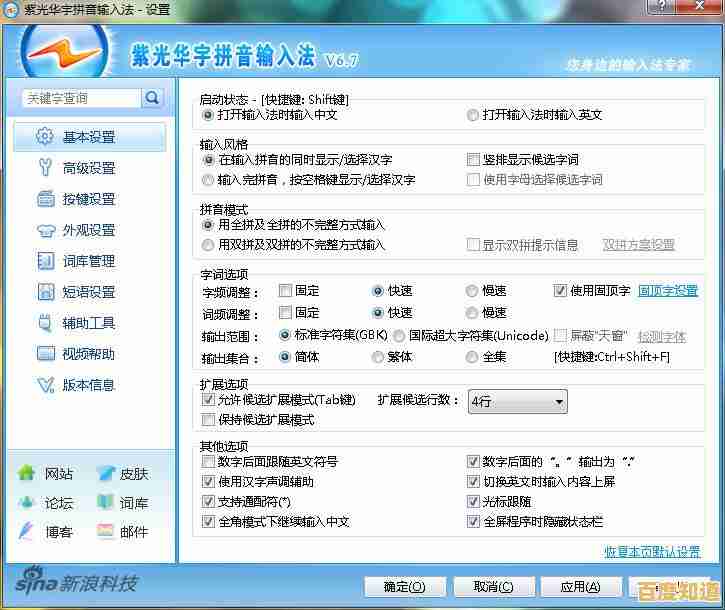The image size is (725, 610).
Task: Click the 确定(O) button
Action: [397, 587]
